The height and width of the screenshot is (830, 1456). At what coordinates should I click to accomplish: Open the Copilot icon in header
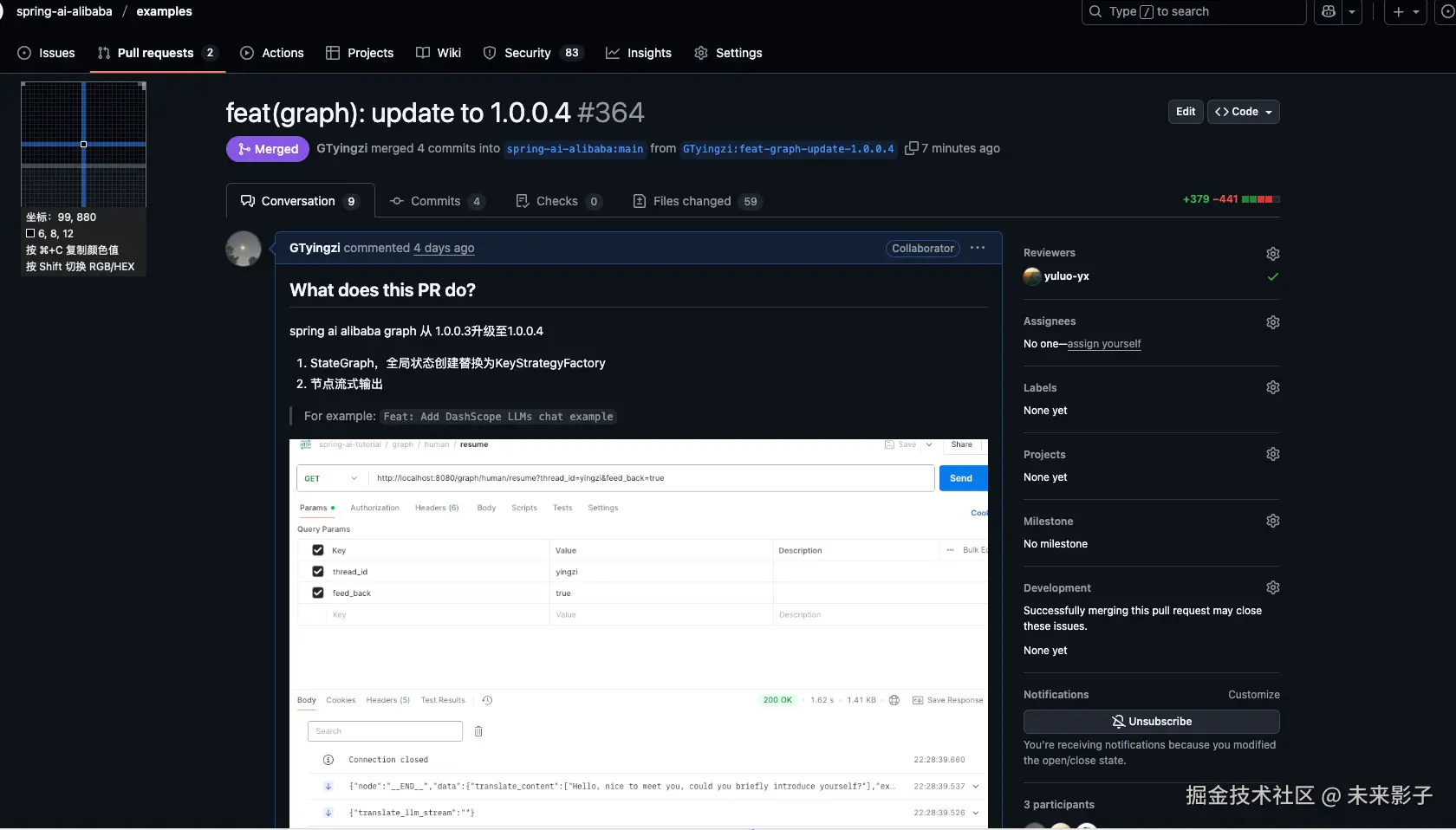(x=1329, y=11)
